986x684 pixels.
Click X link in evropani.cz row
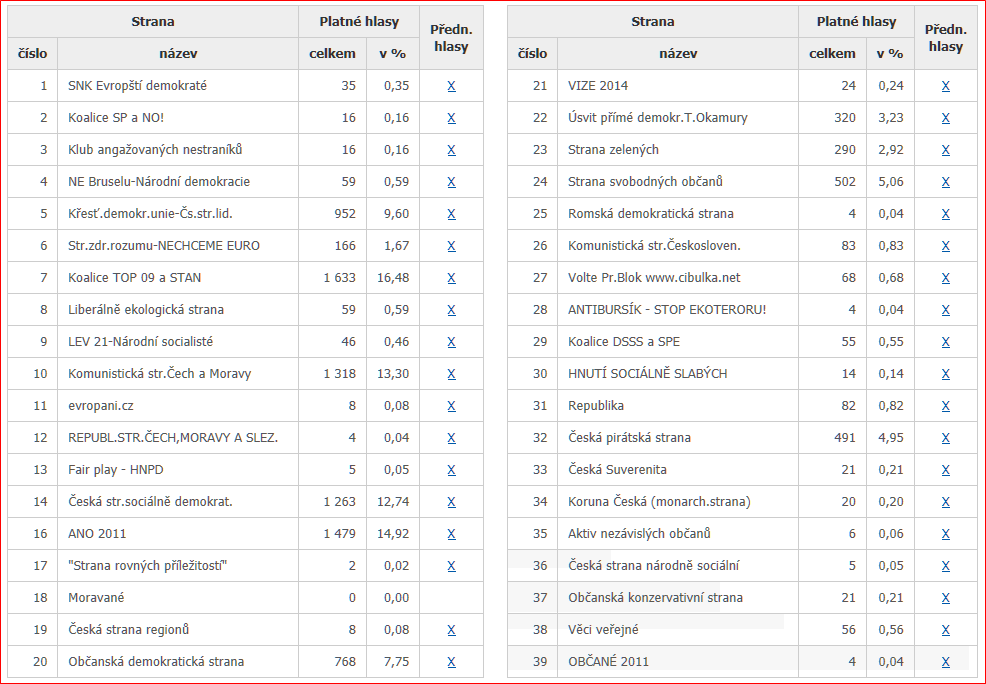[x=451, y=407]
